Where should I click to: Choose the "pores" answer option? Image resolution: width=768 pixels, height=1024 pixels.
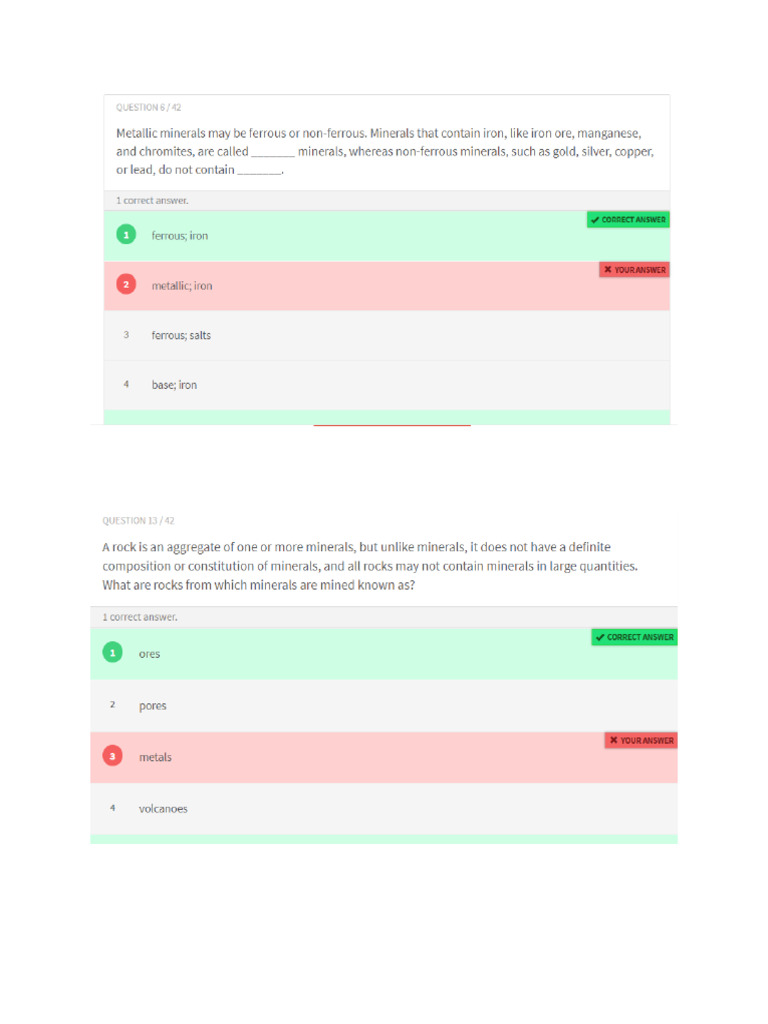[153, 705]
